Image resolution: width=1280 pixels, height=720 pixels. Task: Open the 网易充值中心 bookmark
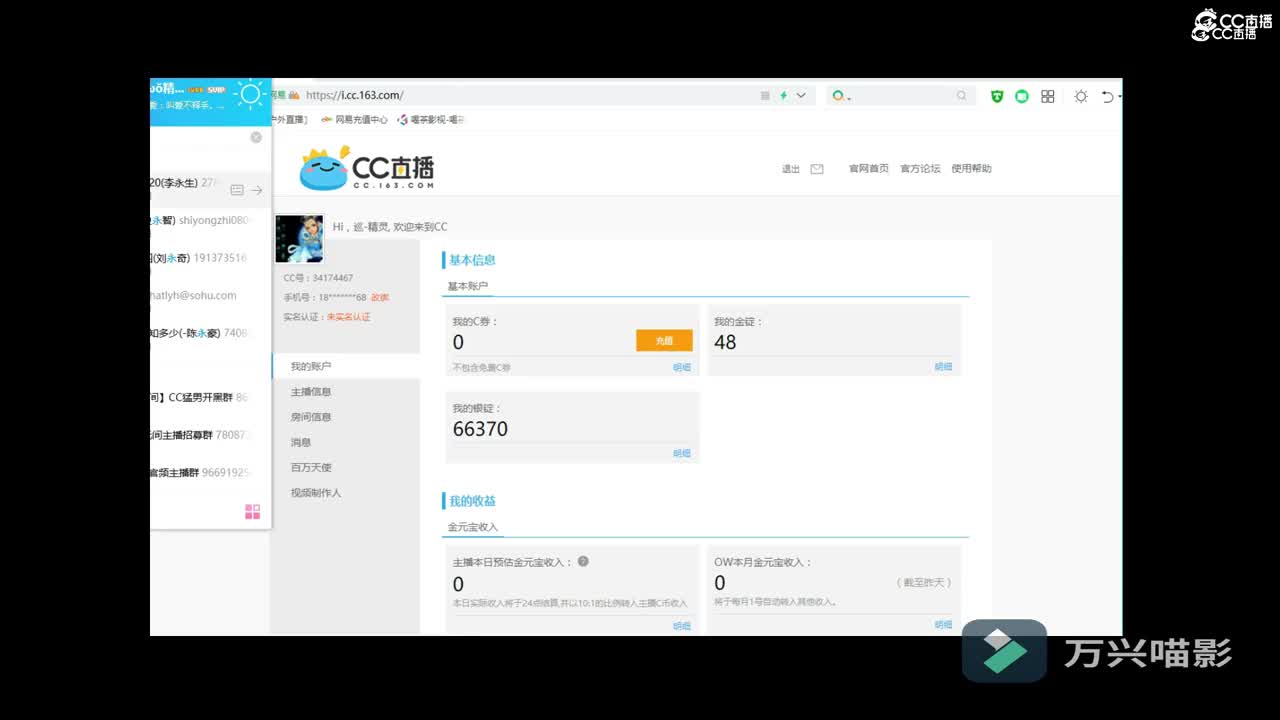[x=354, y=119]
